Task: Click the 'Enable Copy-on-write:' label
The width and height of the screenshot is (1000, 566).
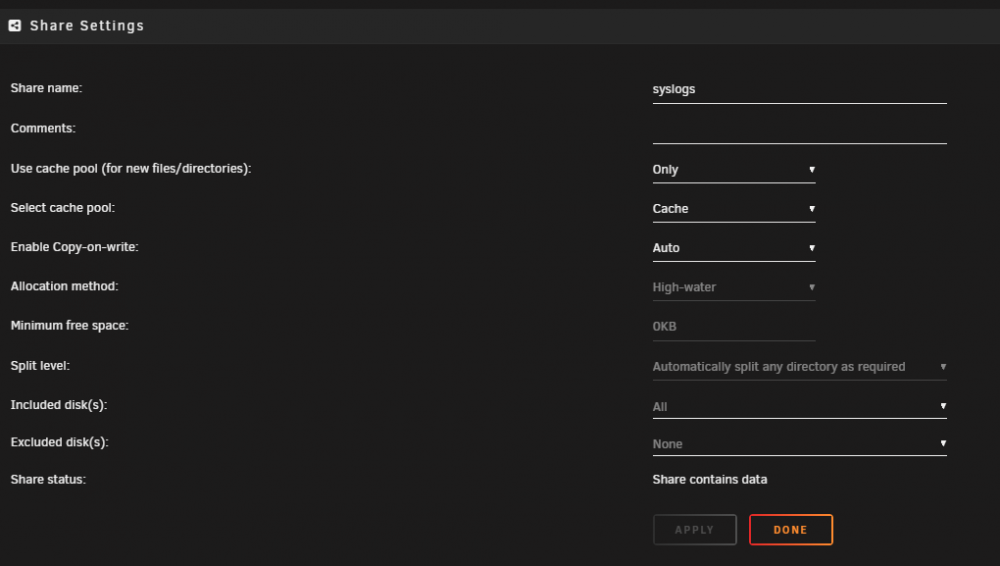Action: point(75,247)
